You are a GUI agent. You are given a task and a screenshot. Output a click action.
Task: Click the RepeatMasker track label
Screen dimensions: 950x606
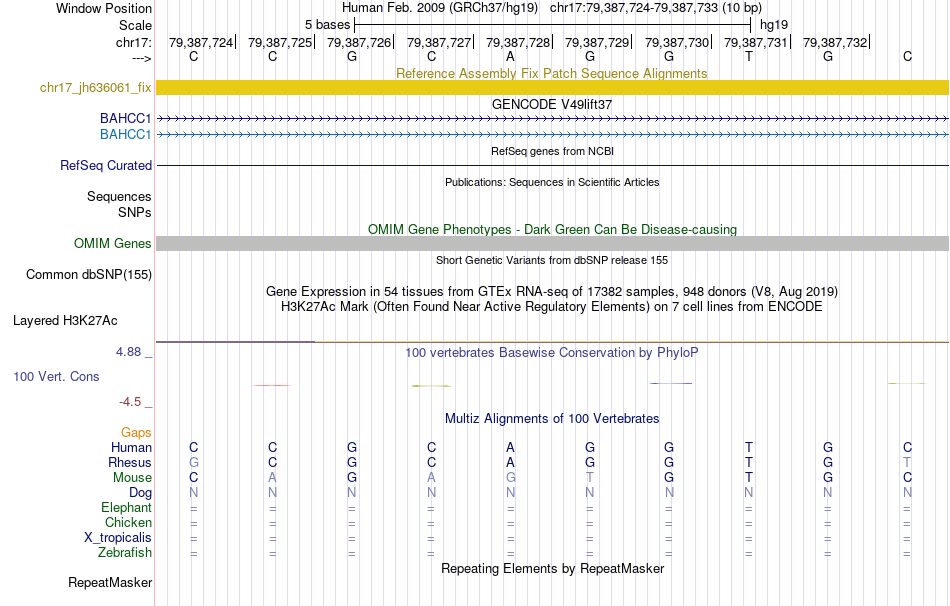110,582
